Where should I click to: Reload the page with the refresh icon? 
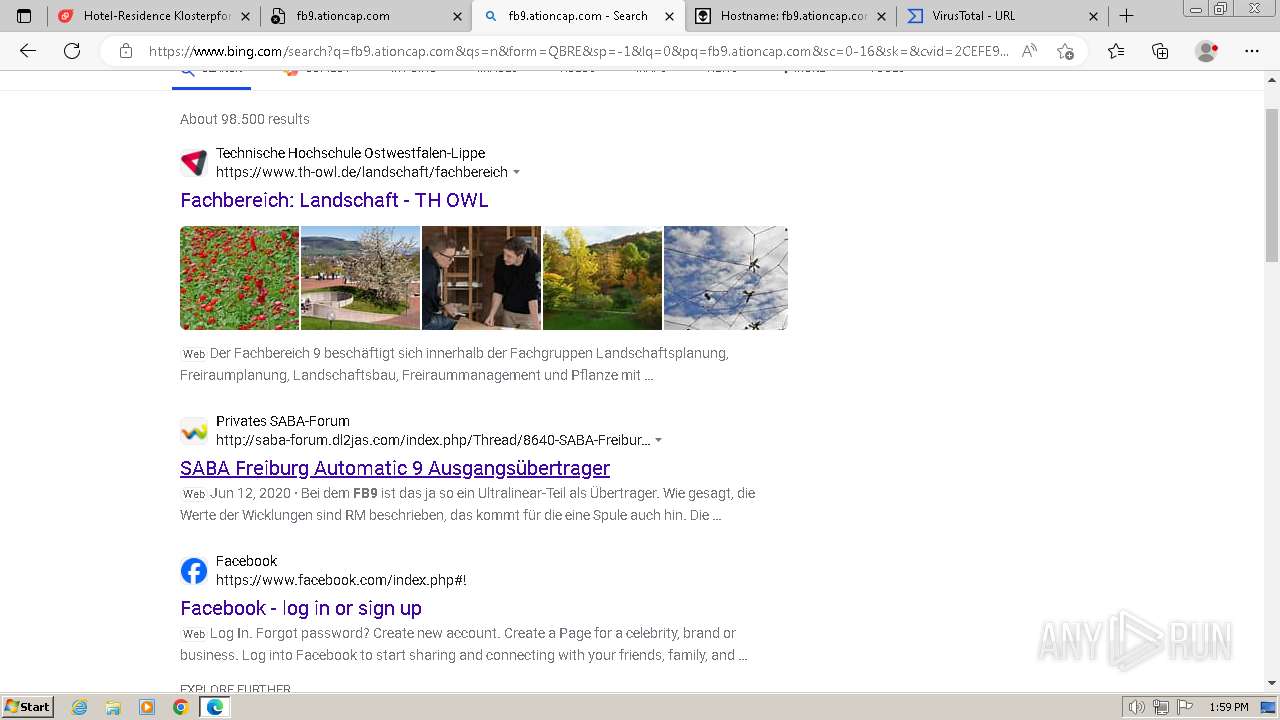72,51
